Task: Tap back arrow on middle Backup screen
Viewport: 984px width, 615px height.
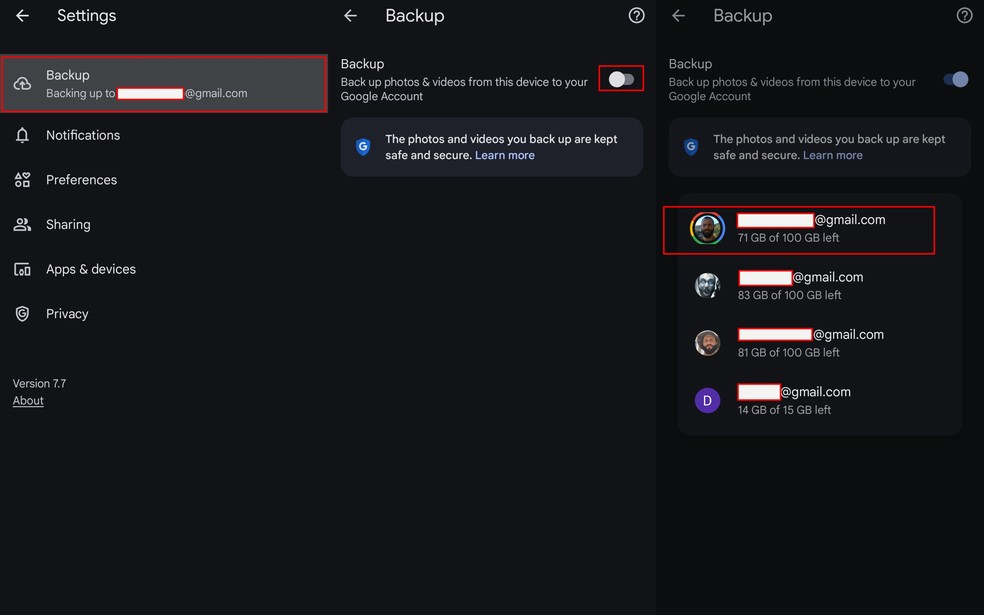Action: [350, 16]
